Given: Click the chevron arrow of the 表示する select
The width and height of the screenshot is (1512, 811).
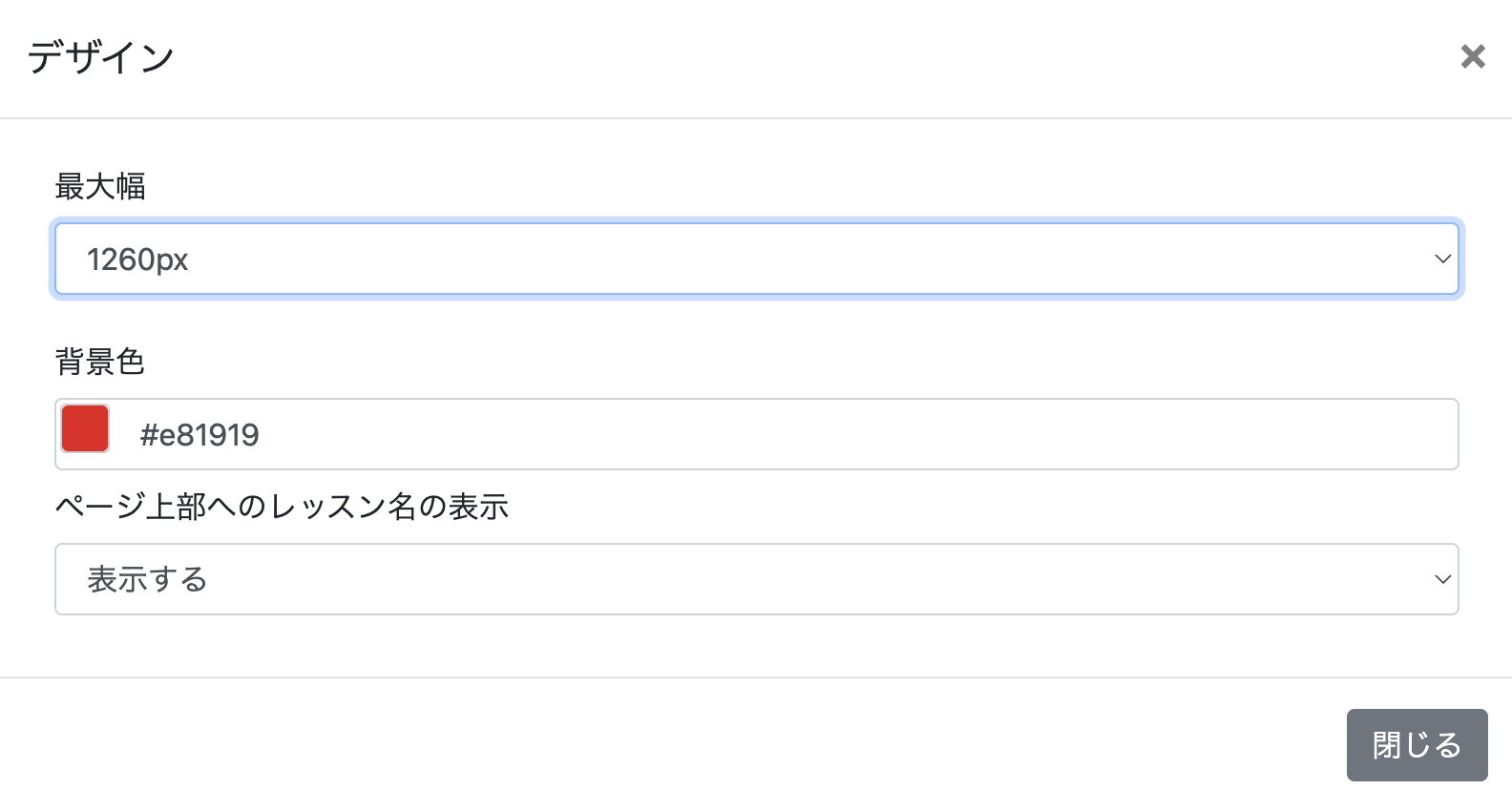Looking at the screenshot, I should [1442, 579].
